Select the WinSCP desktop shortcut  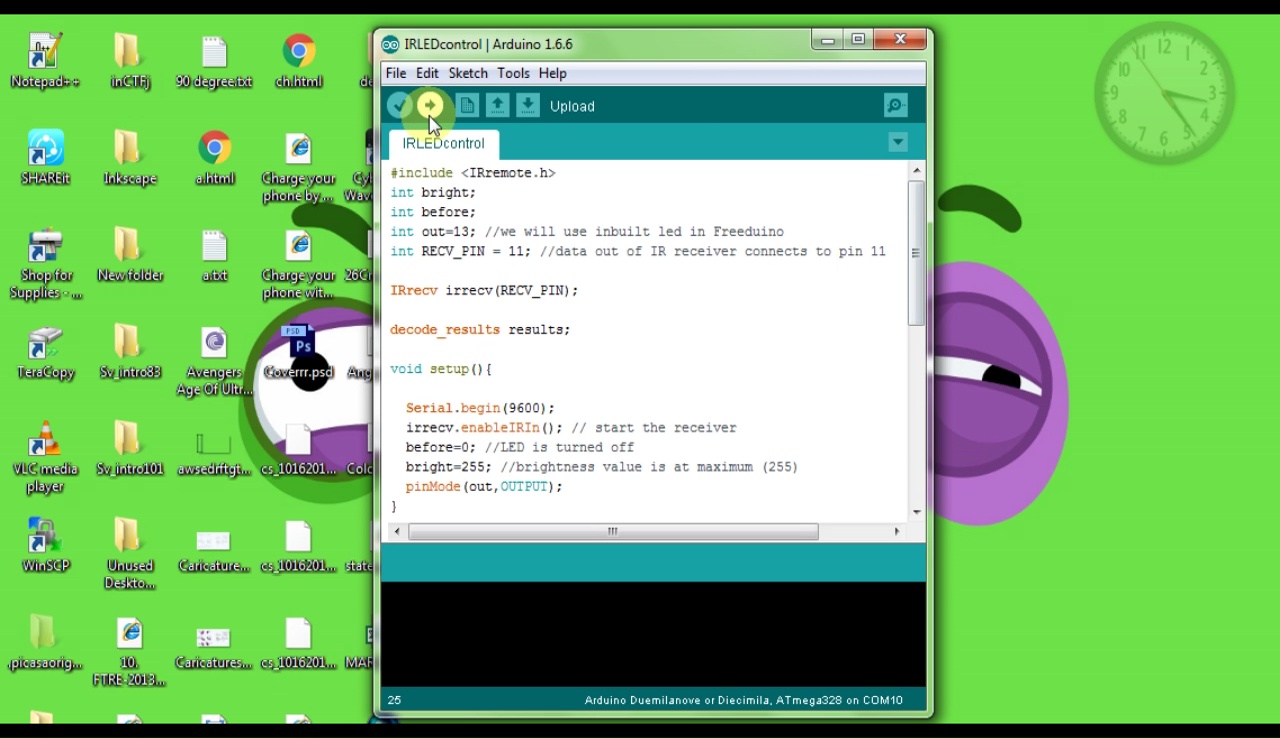coord(46,545)
